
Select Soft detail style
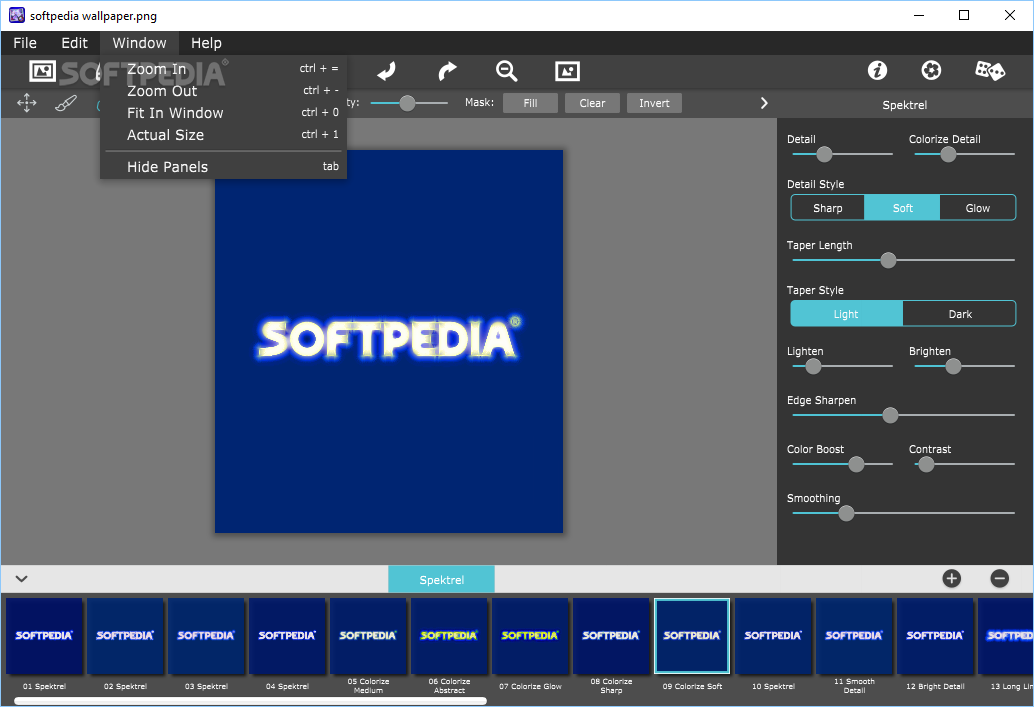[902, 208]
